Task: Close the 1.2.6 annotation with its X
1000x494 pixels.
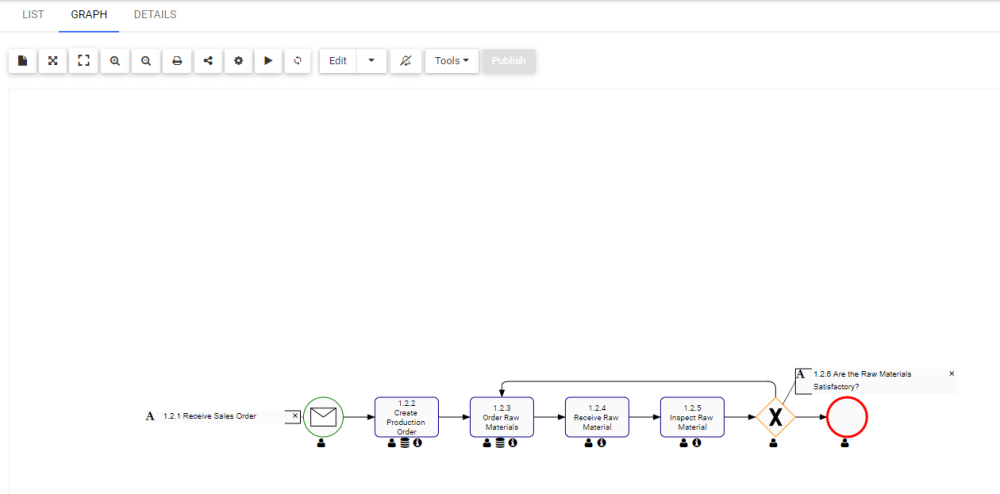Action: [952, 374]
